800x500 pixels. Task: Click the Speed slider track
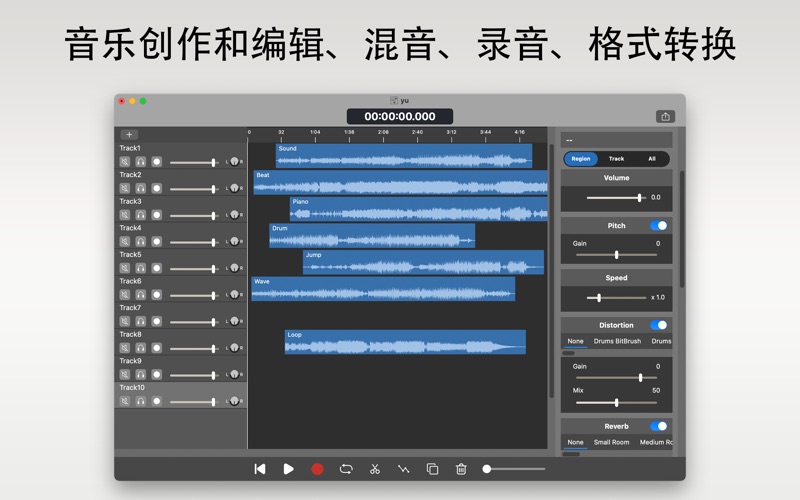click(616, 298)
